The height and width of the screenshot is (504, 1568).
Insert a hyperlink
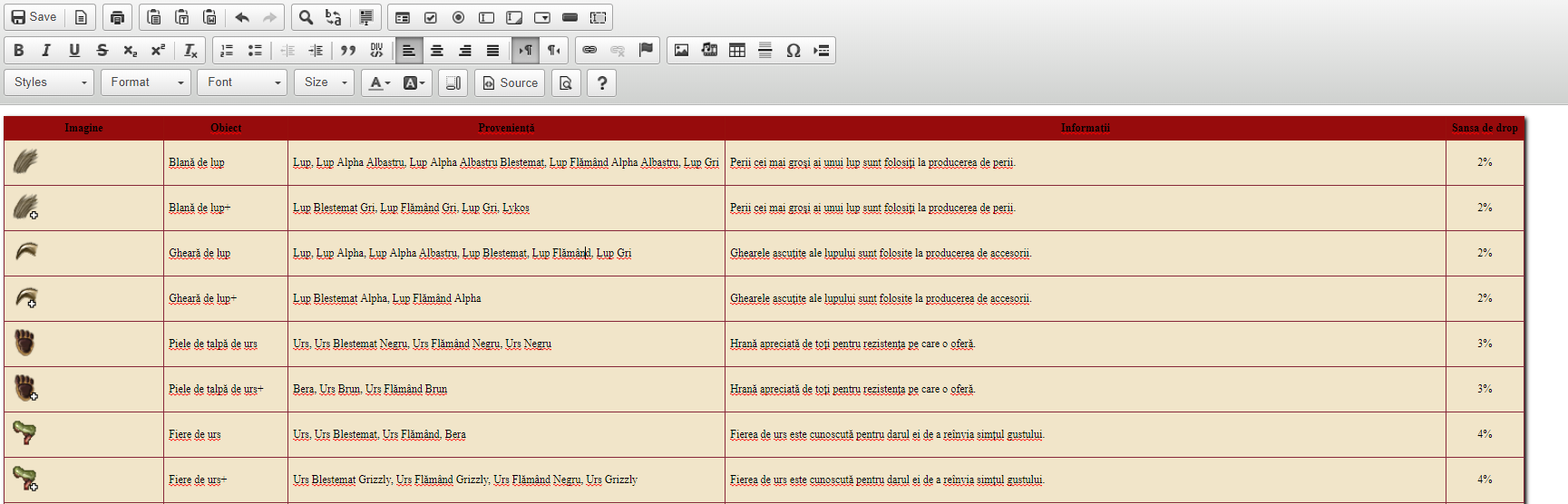(x=589, y=50)
